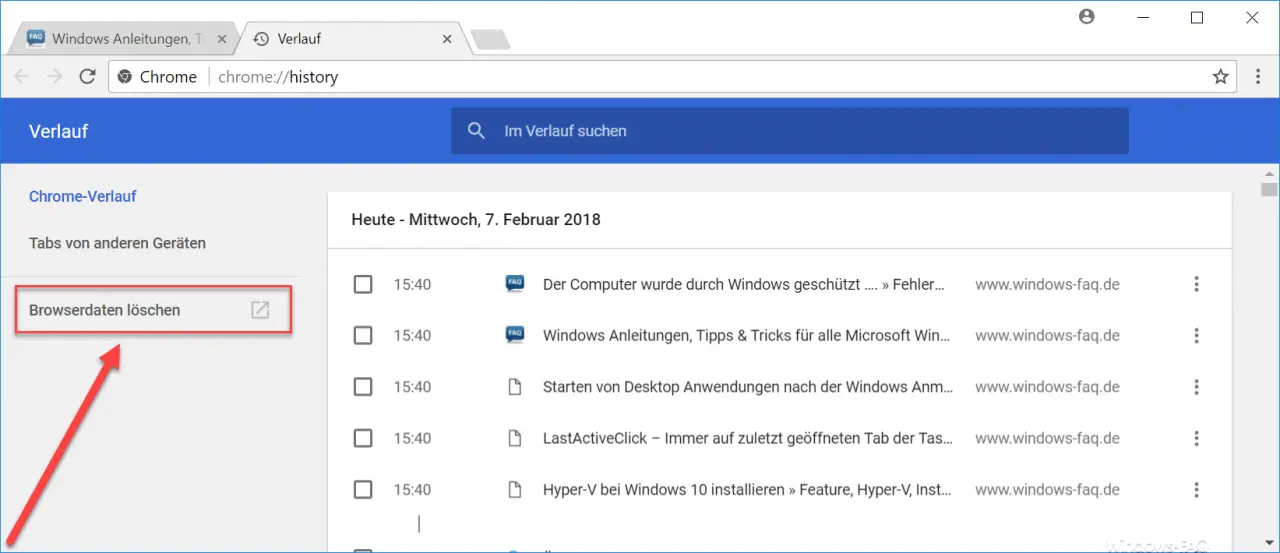1280x553 pixels.
Task: Check the box for 'LastActiveClick' entry
Action: tap(363, 438)
